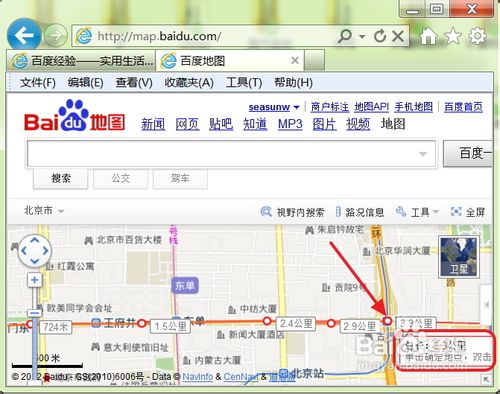Open MP3 navigation link

[290, 124]
